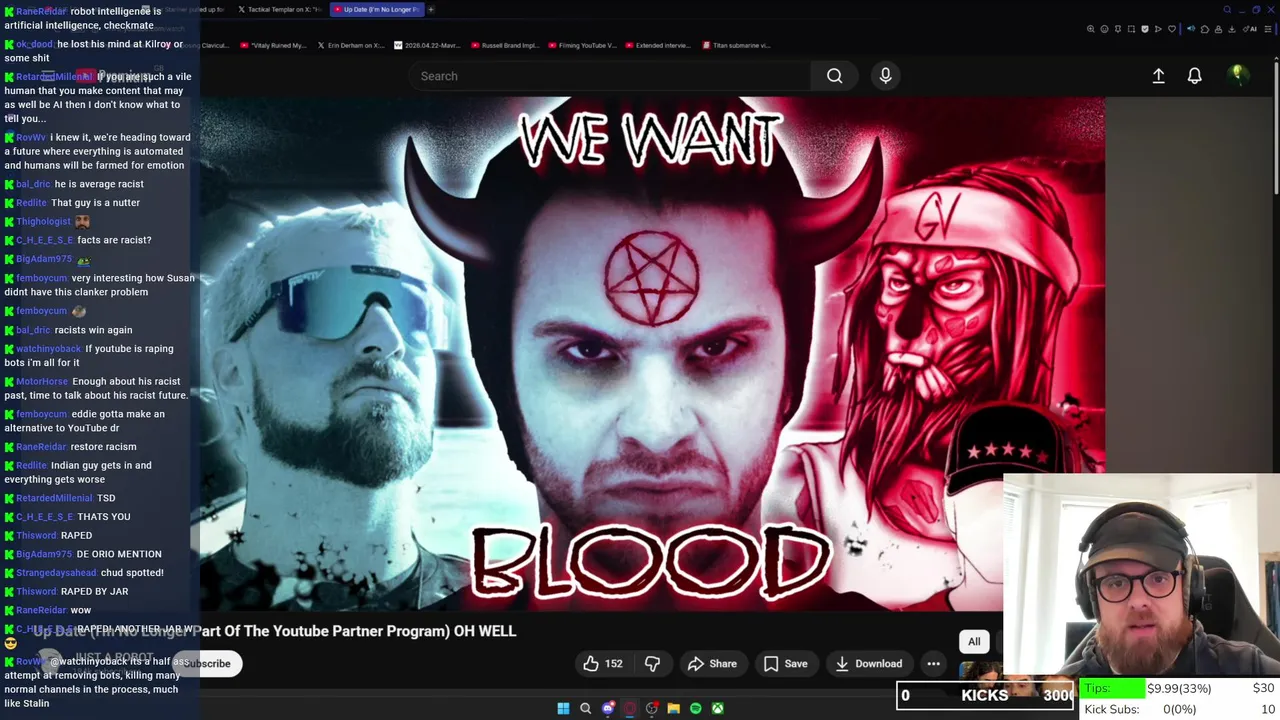Select the All filter chip
This screenshot has width=1280, height=720.
pos(974,641)
